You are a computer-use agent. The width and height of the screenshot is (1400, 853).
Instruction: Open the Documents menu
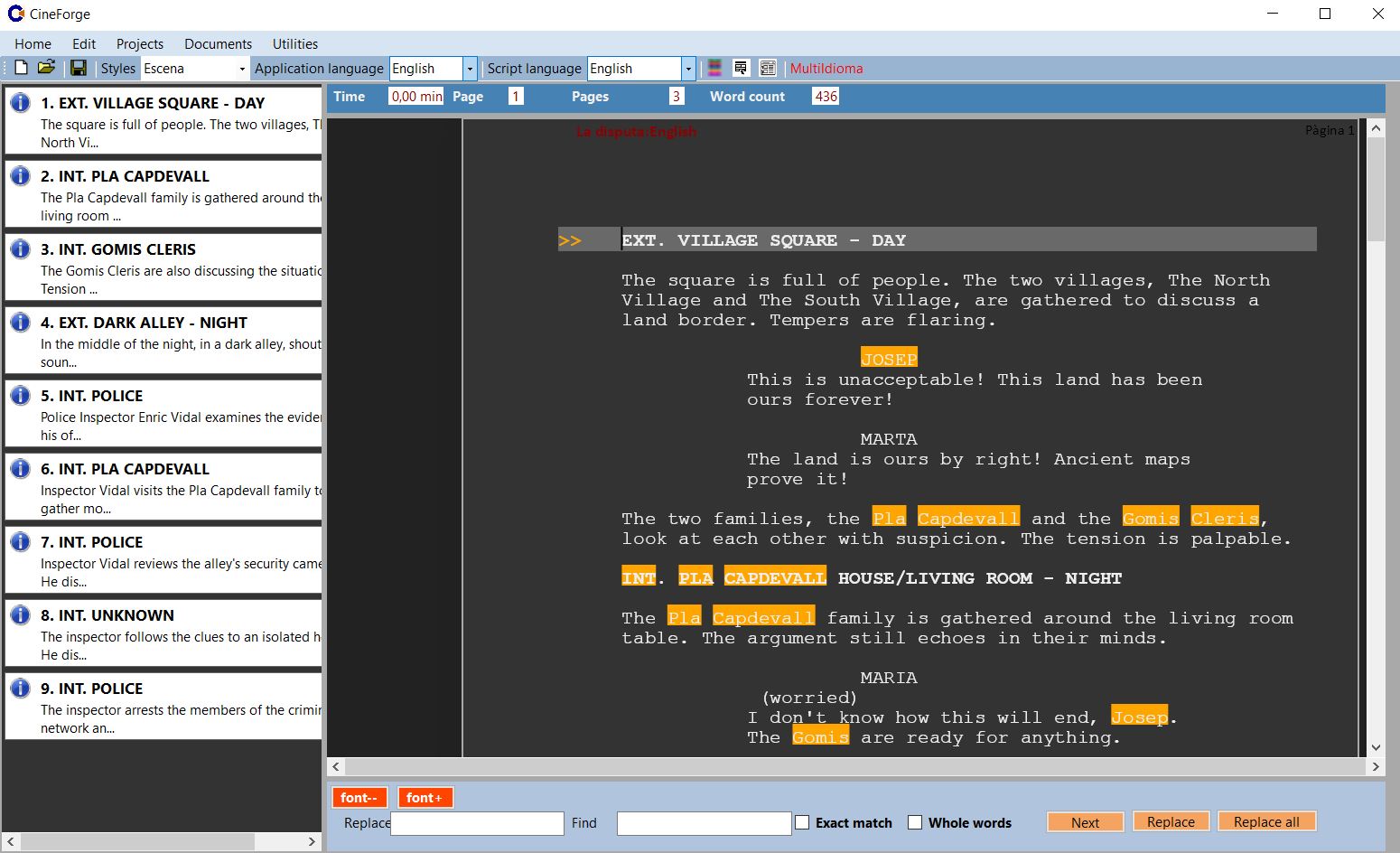[x=218, y=43]
